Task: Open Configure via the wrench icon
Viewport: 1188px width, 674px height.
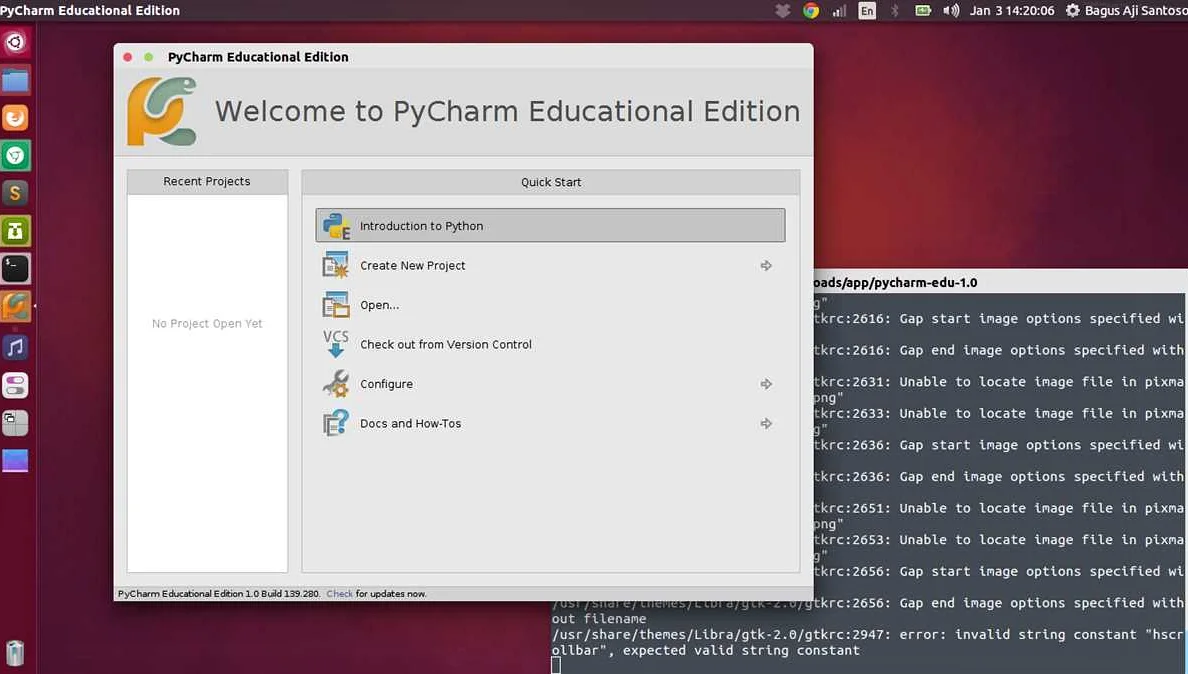Action: [335, 383]
